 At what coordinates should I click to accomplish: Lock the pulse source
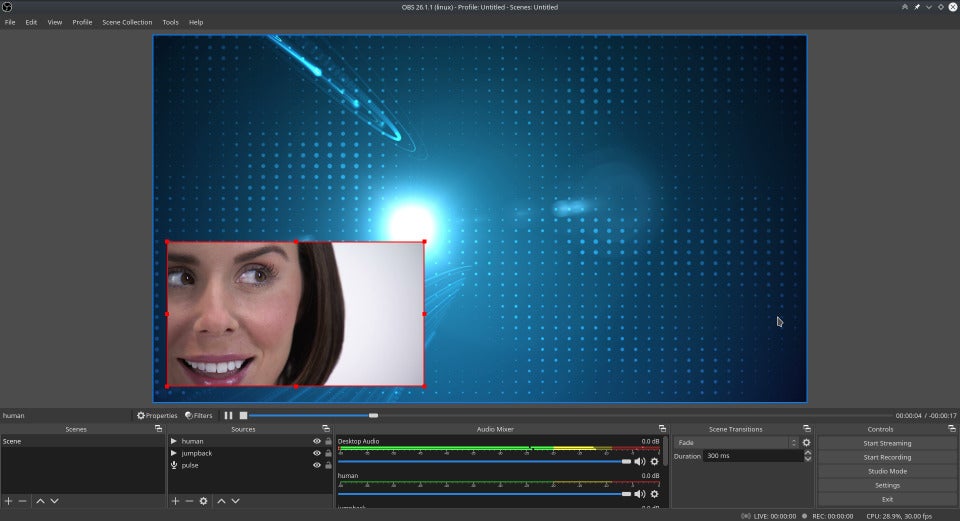(328, 465)
